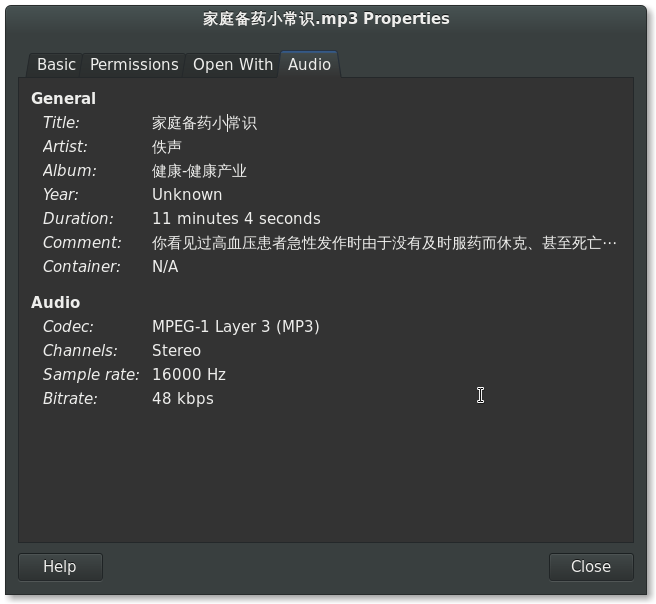This screenshot has height=604, width=656.
Task: Click the Title value text
Action: point(204,123)
